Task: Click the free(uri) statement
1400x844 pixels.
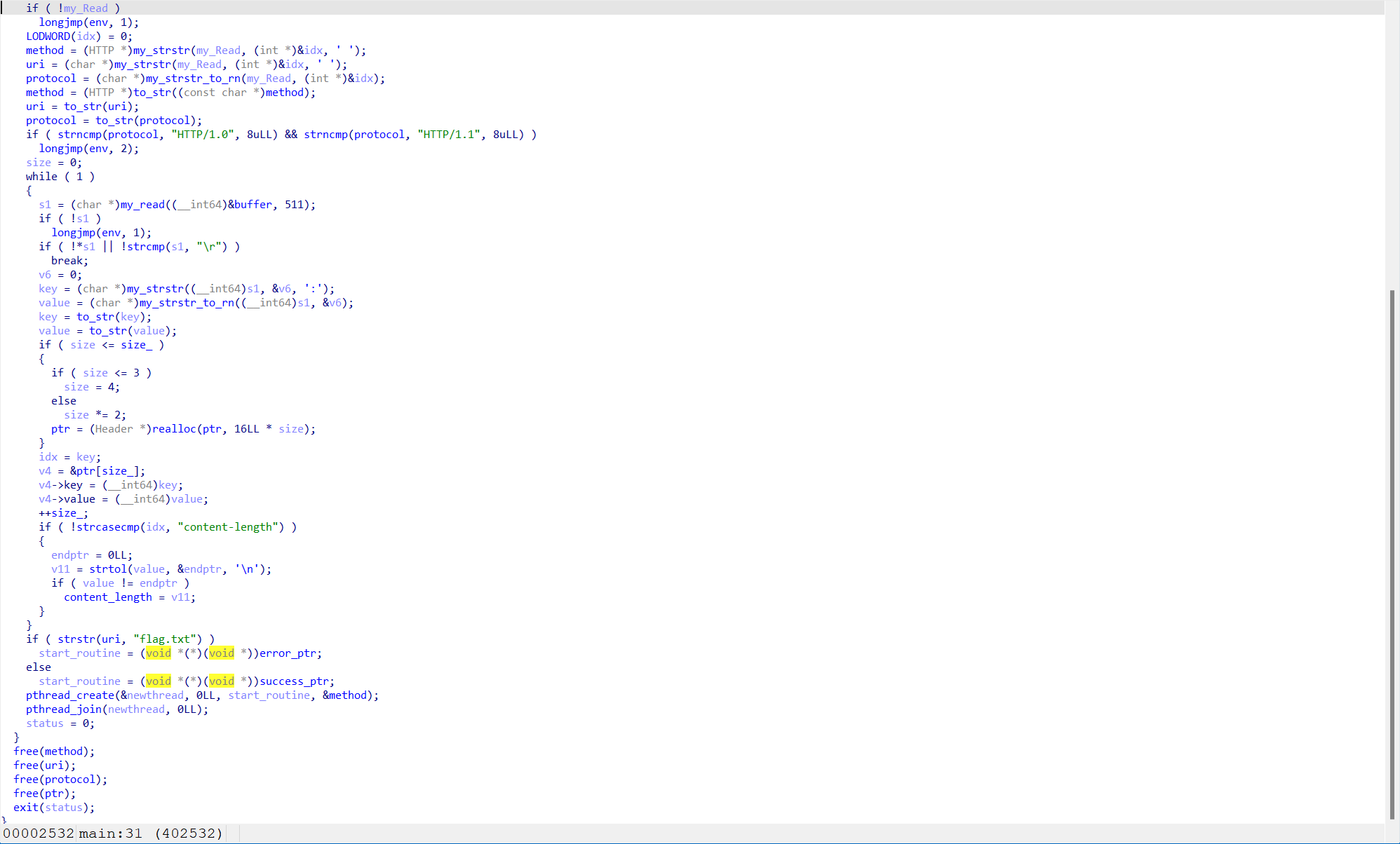Action: (44, 765)
